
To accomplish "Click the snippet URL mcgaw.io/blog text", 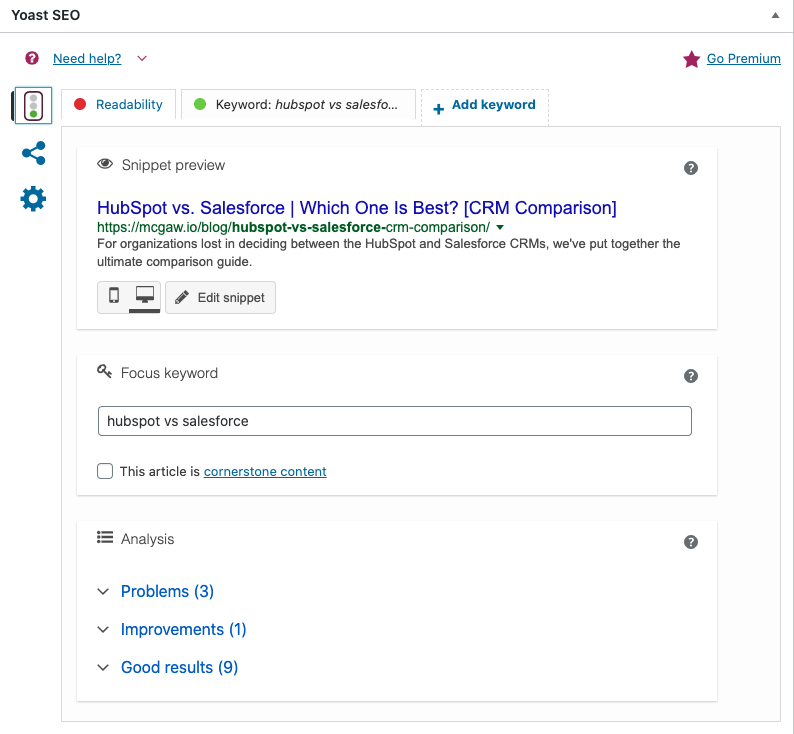I will (293, 227).
